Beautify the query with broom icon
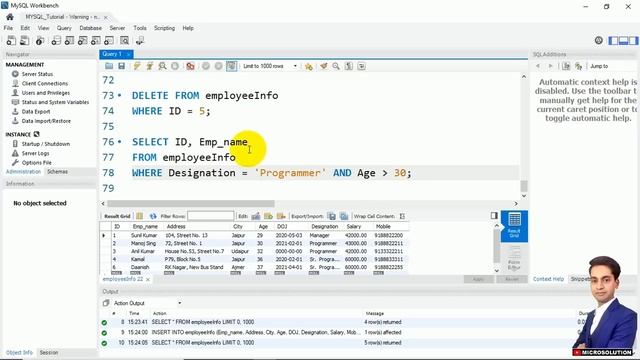Screen dimensions: 640x360 (x=324, y=66)
